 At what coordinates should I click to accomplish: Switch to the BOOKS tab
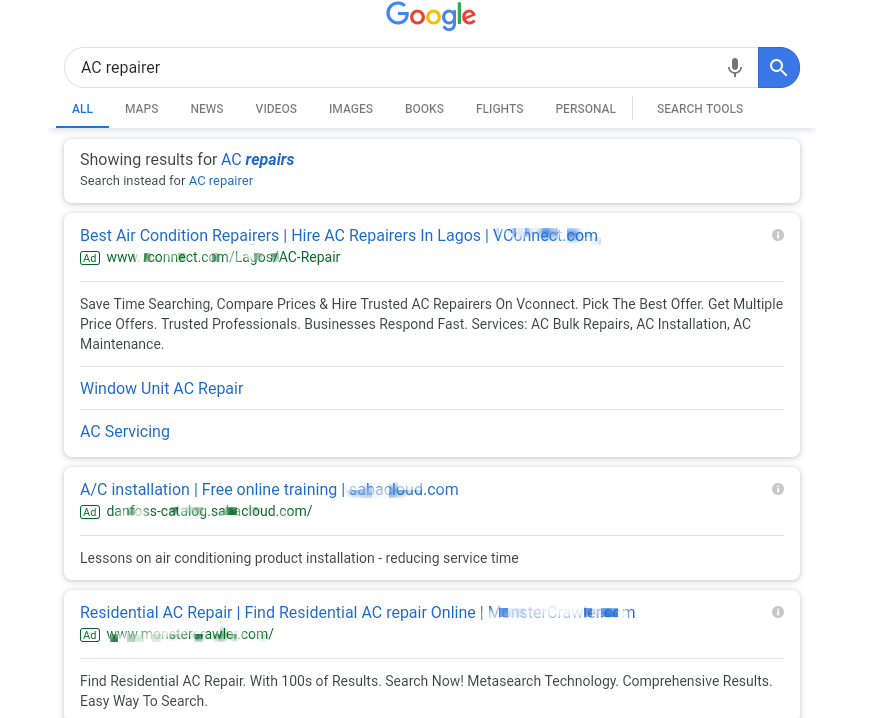[424, 109]
